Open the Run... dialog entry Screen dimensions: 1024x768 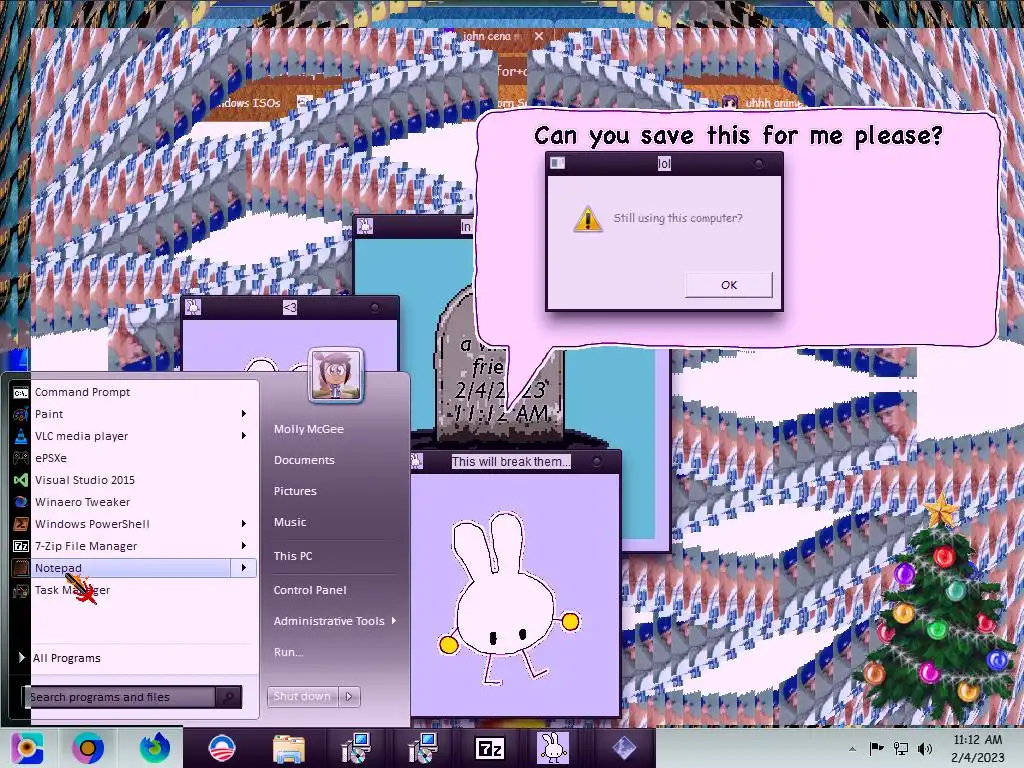coord(289,652)
